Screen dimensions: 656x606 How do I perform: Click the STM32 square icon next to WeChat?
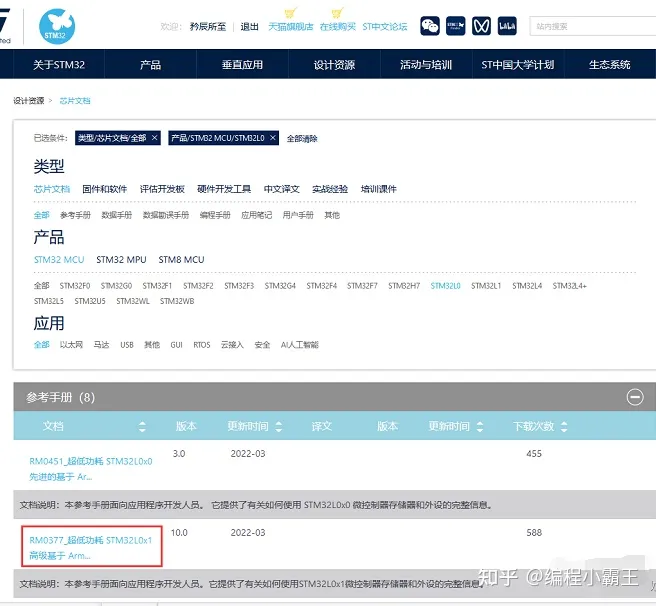[456, 26]
